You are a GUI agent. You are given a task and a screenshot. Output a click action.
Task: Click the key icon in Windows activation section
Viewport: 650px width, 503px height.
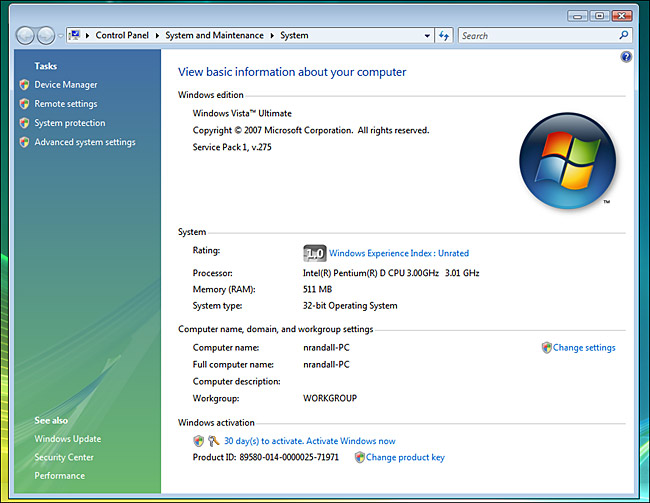coord(213,441)
